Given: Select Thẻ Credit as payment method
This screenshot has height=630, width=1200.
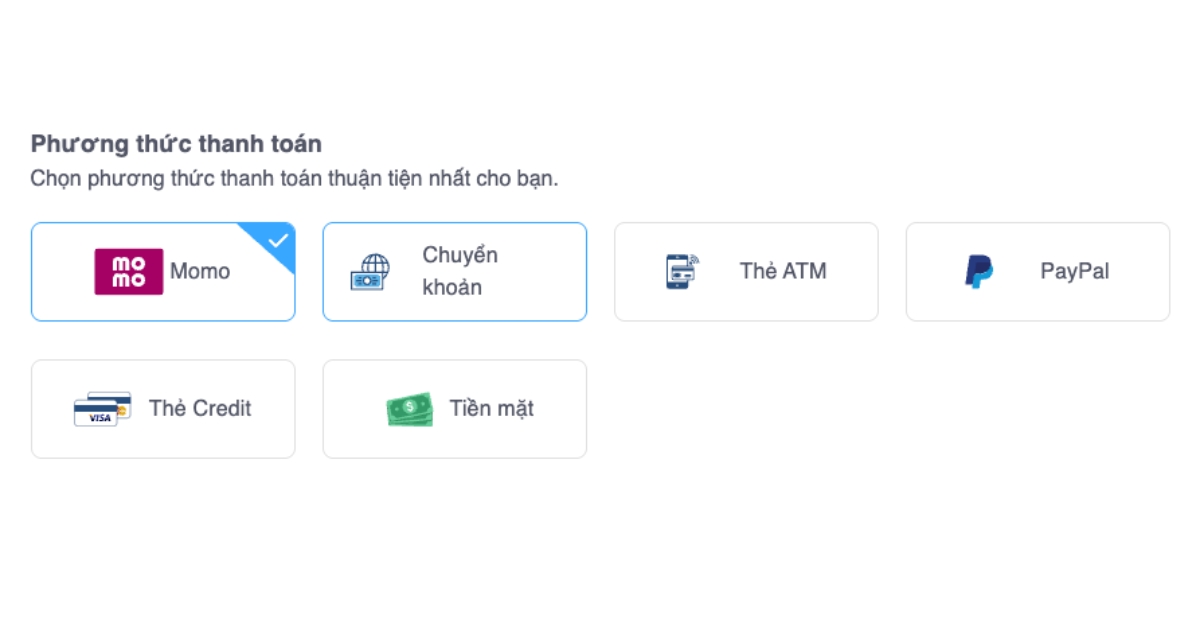Looking at the screenshot, I should tap(163, 408).
